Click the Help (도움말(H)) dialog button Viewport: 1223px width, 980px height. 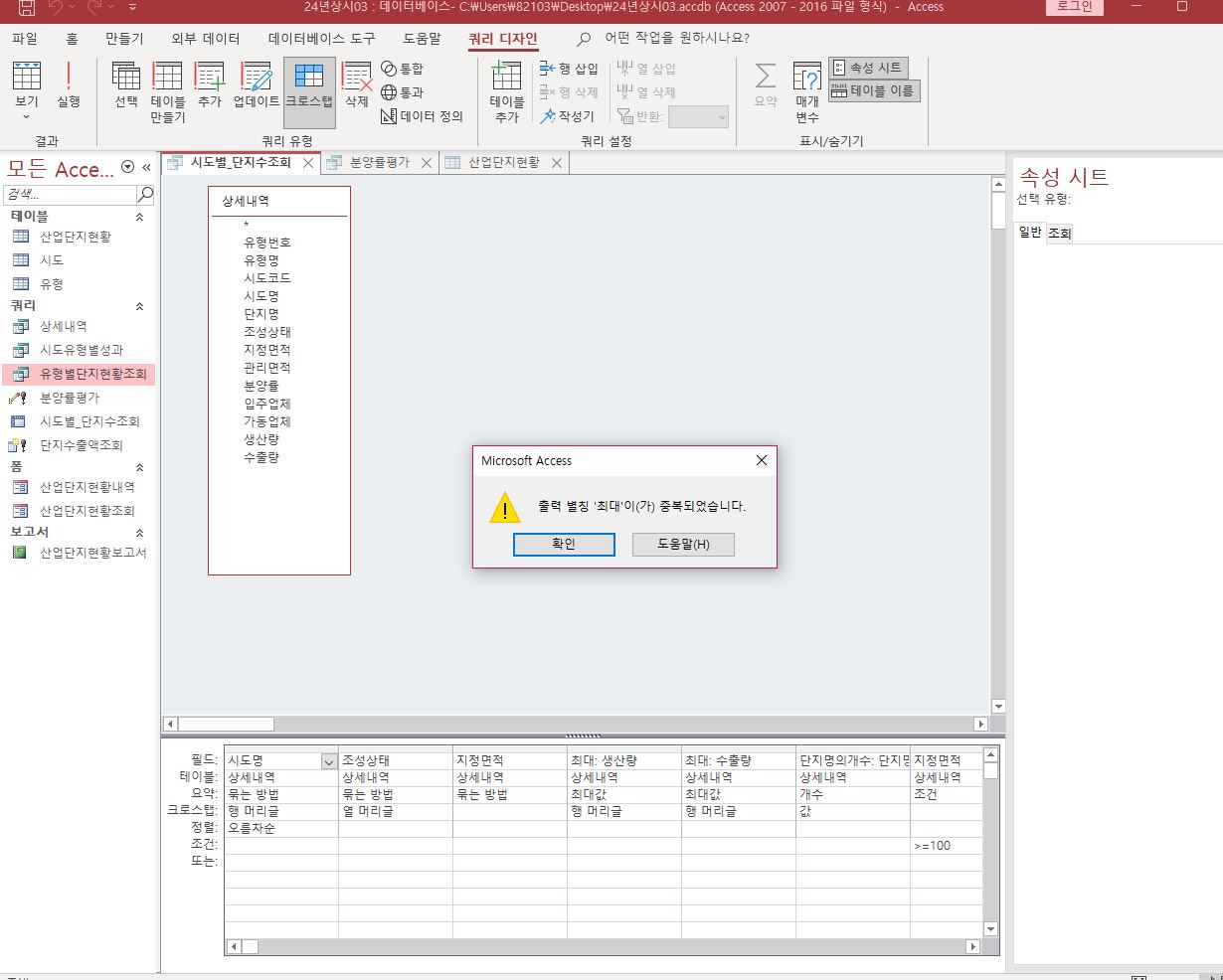(x=683, y=545)
